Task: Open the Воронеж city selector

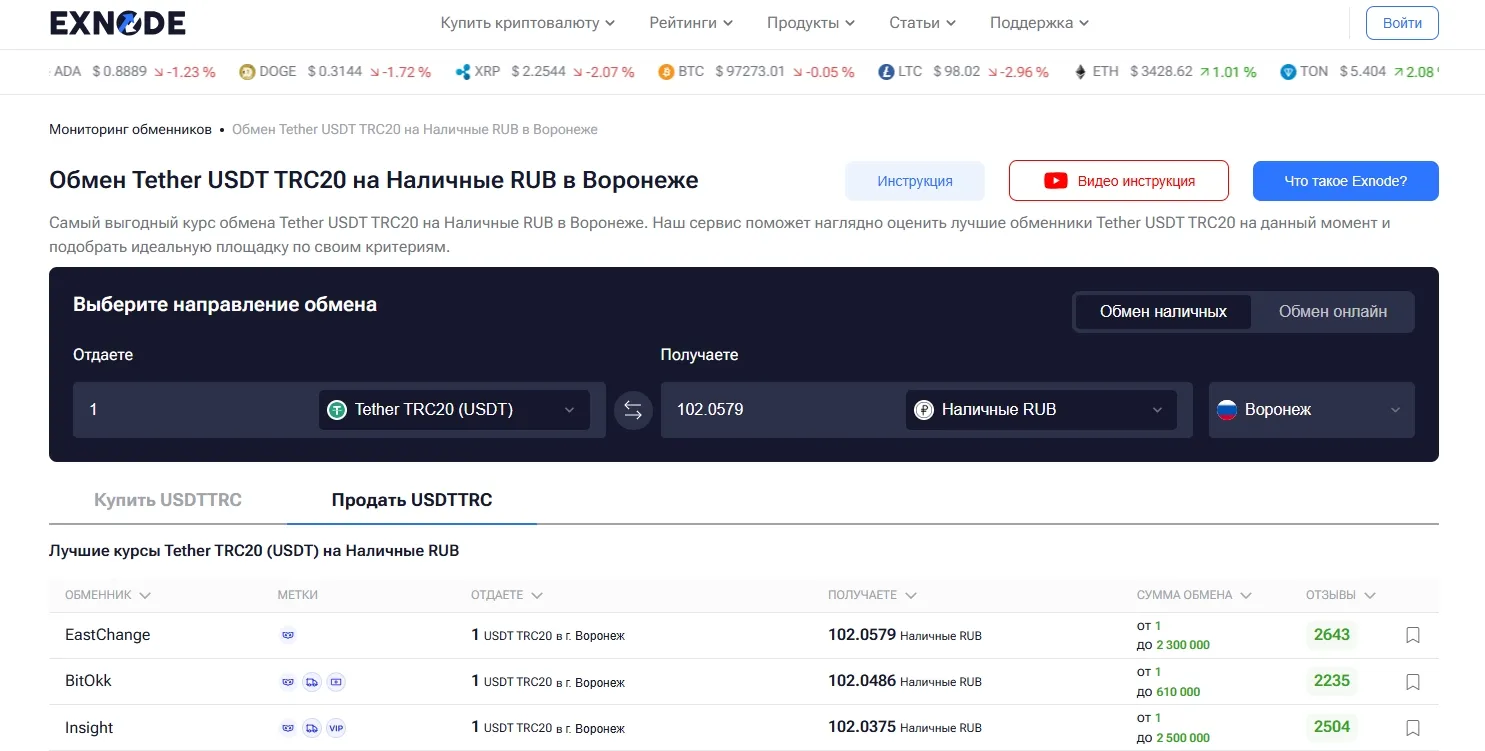Action: [1311, 409]
